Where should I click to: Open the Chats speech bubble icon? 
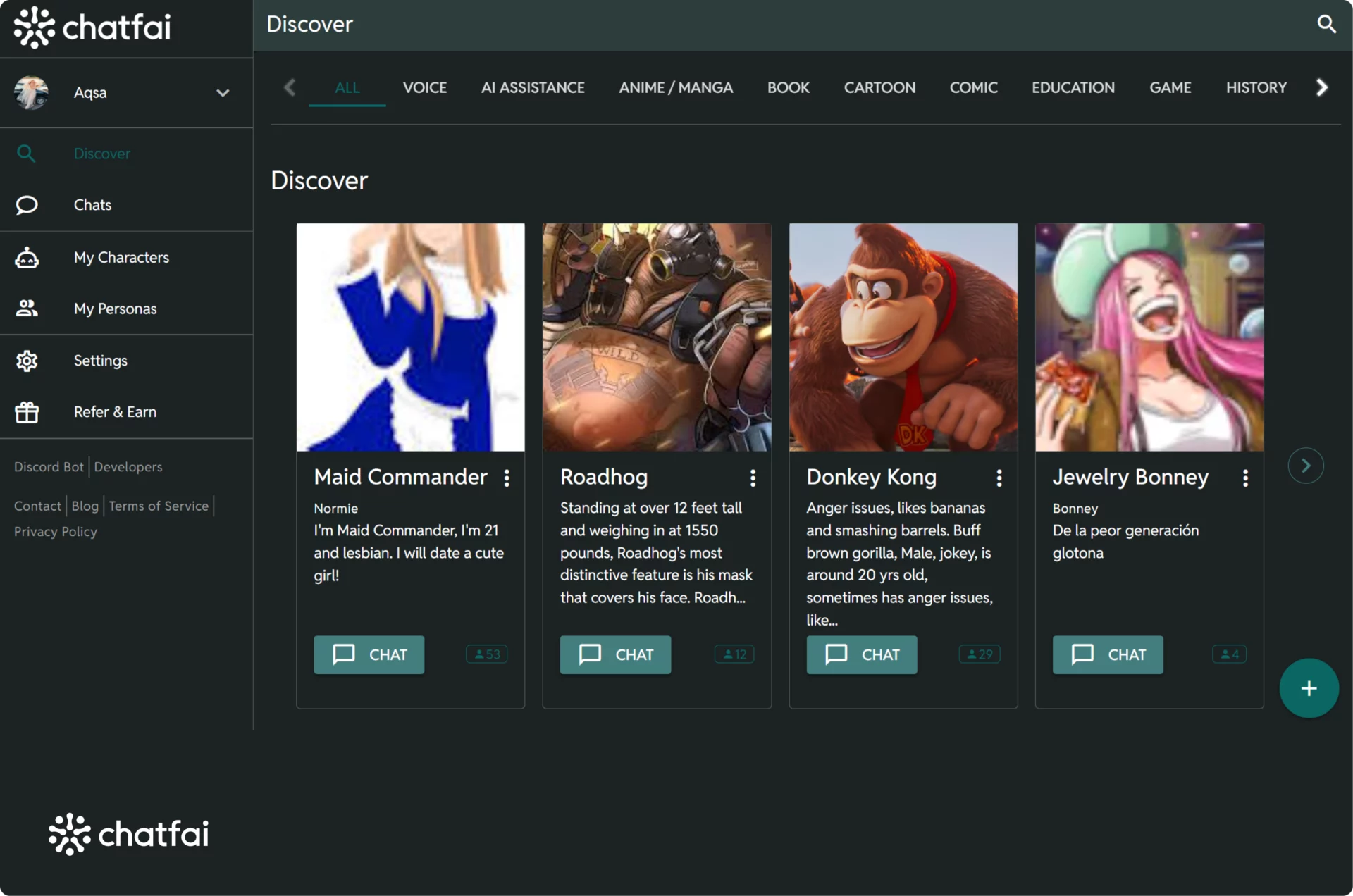[27, 205]
